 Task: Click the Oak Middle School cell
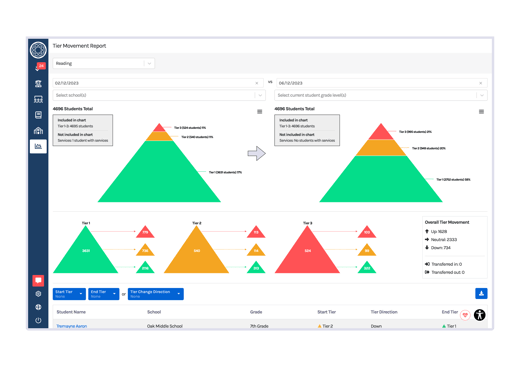(x=165, y=326)
